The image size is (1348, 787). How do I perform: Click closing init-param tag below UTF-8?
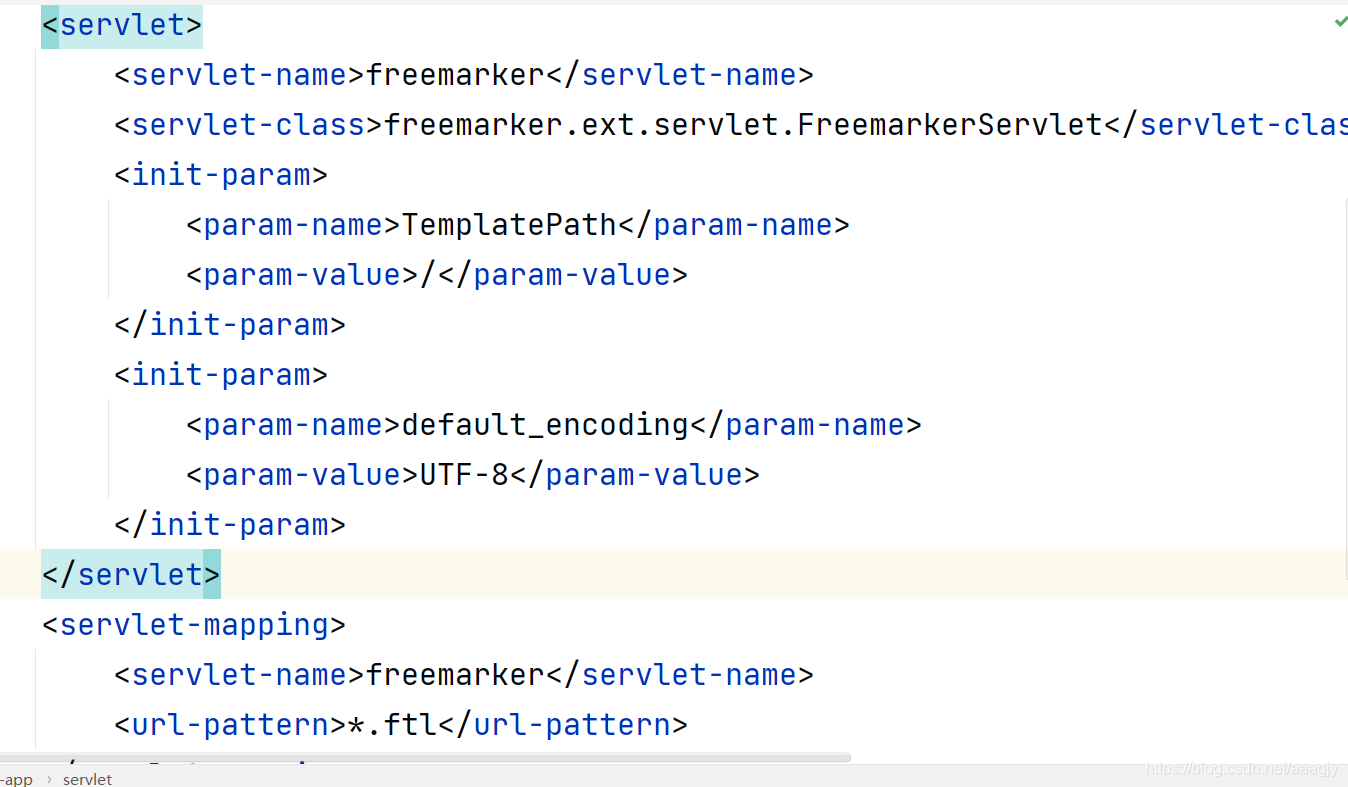(x=230, y=525)
